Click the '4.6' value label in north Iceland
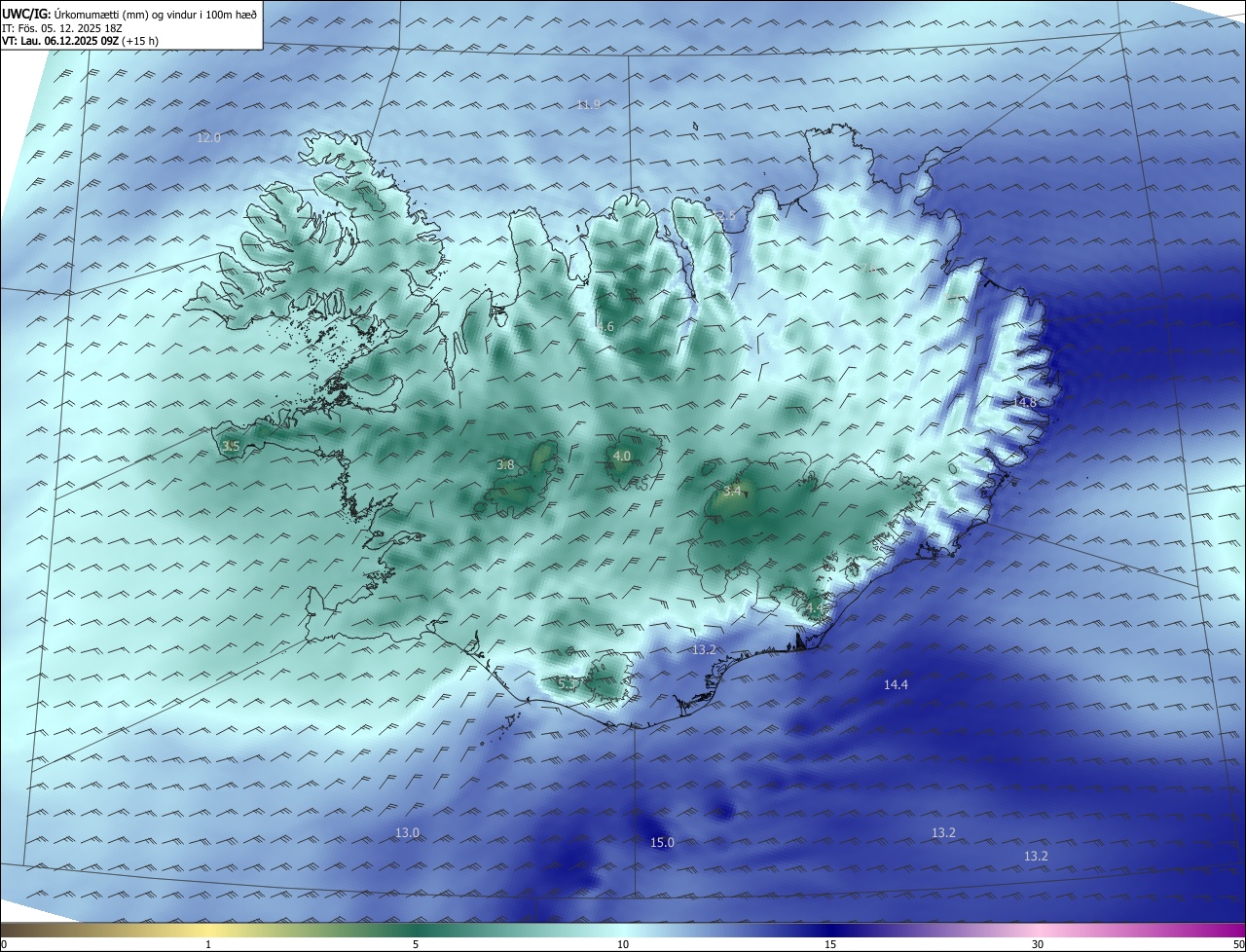The width and height of the screenshot is (1246, 952). 605,327
